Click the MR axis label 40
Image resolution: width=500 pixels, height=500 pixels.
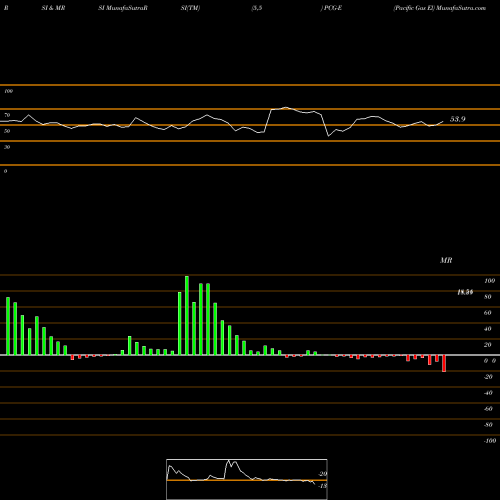pos(488,329)
